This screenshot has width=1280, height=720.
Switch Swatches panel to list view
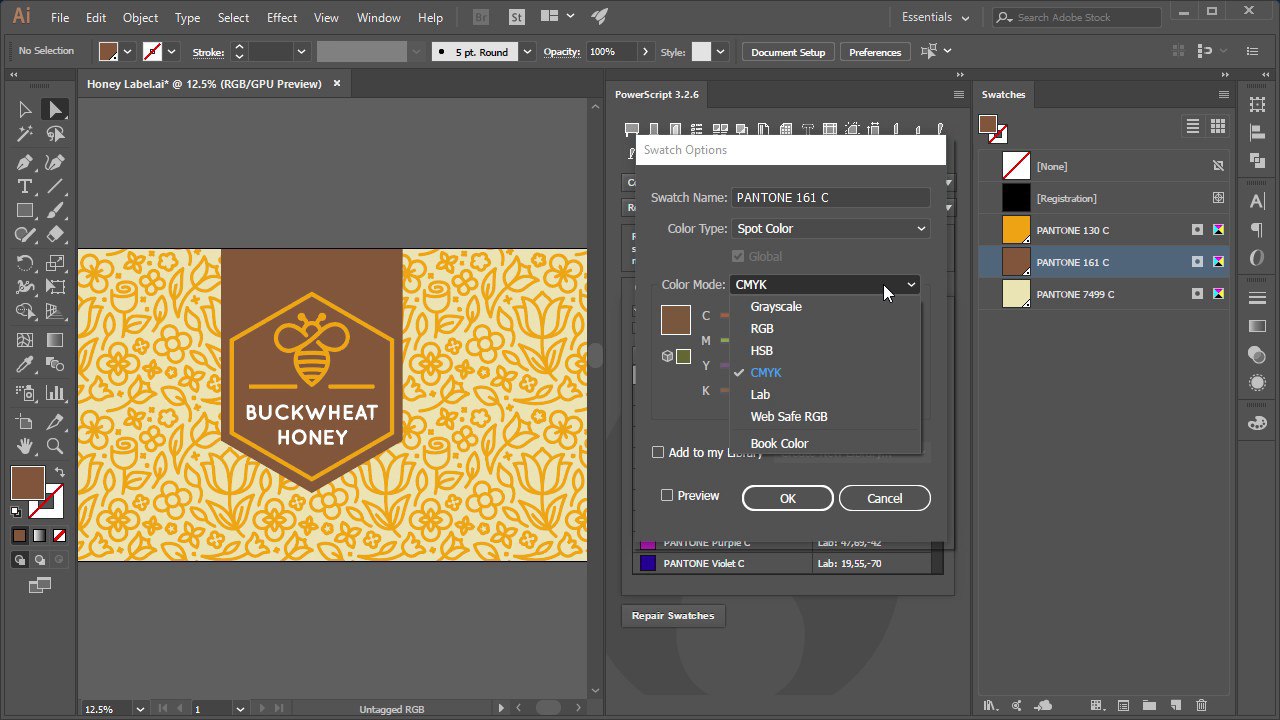coord(1193,126)
